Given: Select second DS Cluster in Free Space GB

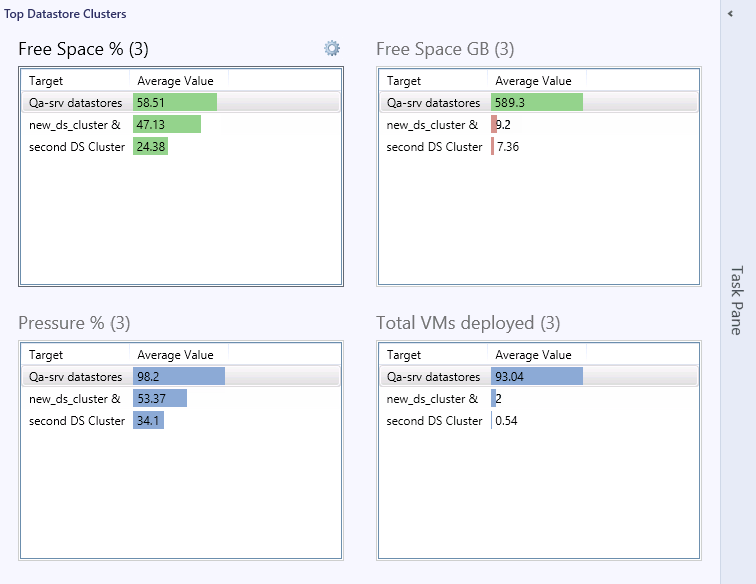Looking at the screenshot, I should coord(539,147).
